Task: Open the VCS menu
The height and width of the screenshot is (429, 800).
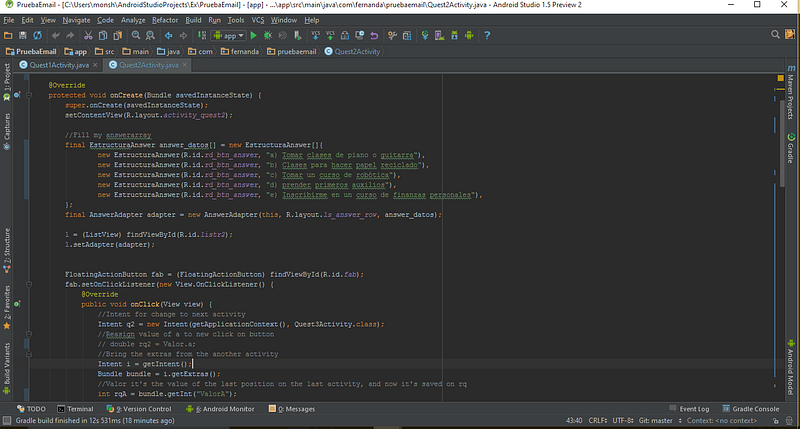Action: (x=258, y=20)
